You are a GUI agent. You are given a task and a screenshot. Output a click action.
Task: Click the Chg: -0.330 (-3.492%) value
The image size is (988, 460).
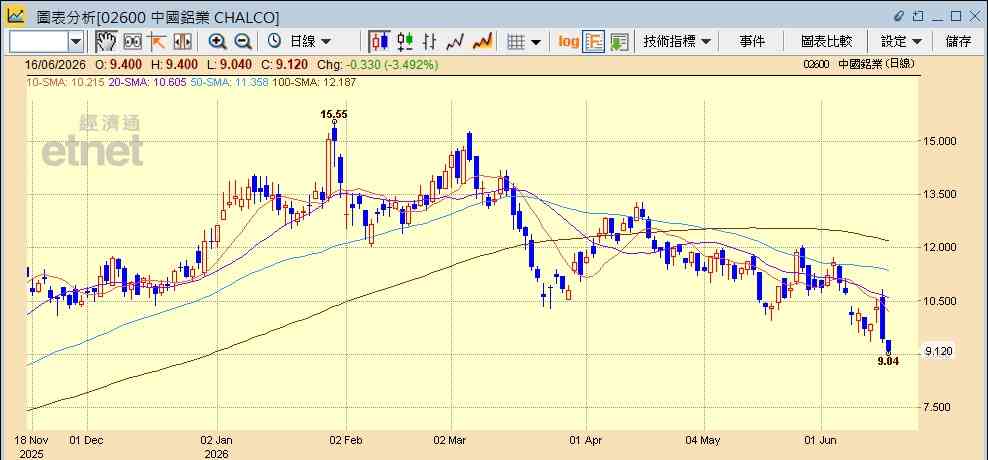pyautogui.click(x=377, y=64)
